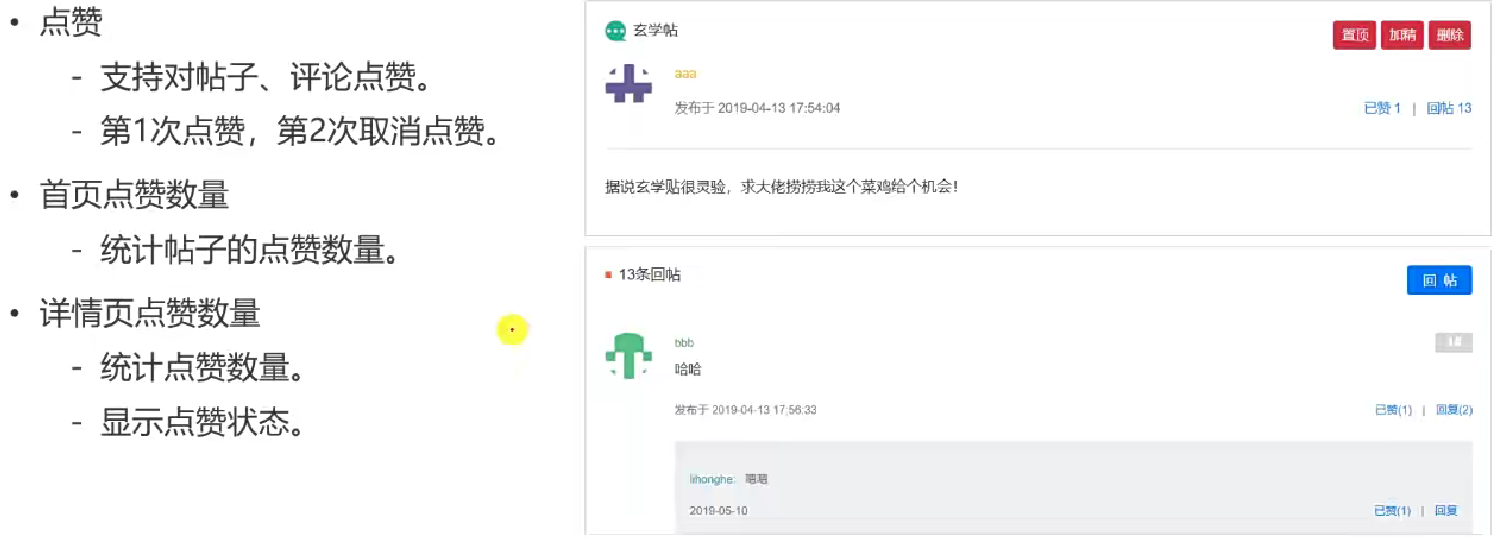Open user bbb's profile name
This screenshot has width=1493, height=539.
685,343
